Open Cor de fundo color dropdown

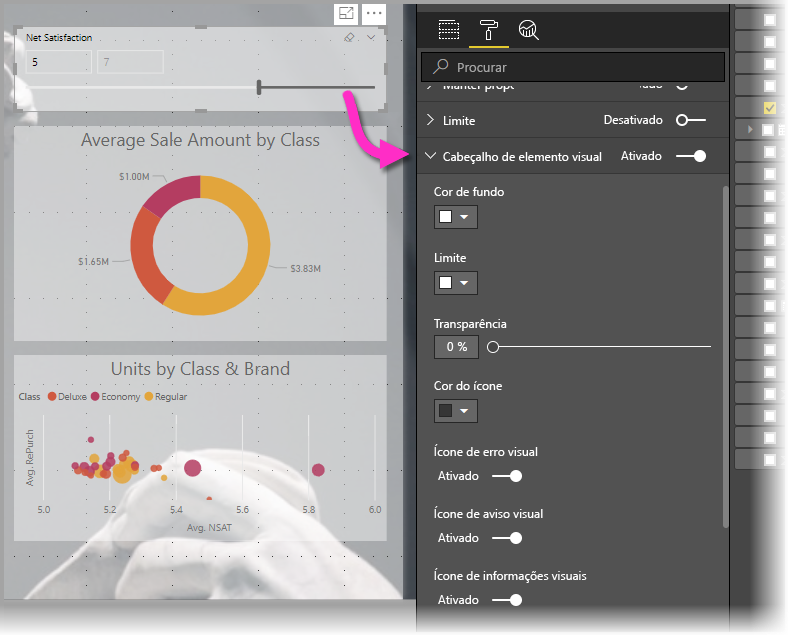pyautogui.click(x=455, y=217)
